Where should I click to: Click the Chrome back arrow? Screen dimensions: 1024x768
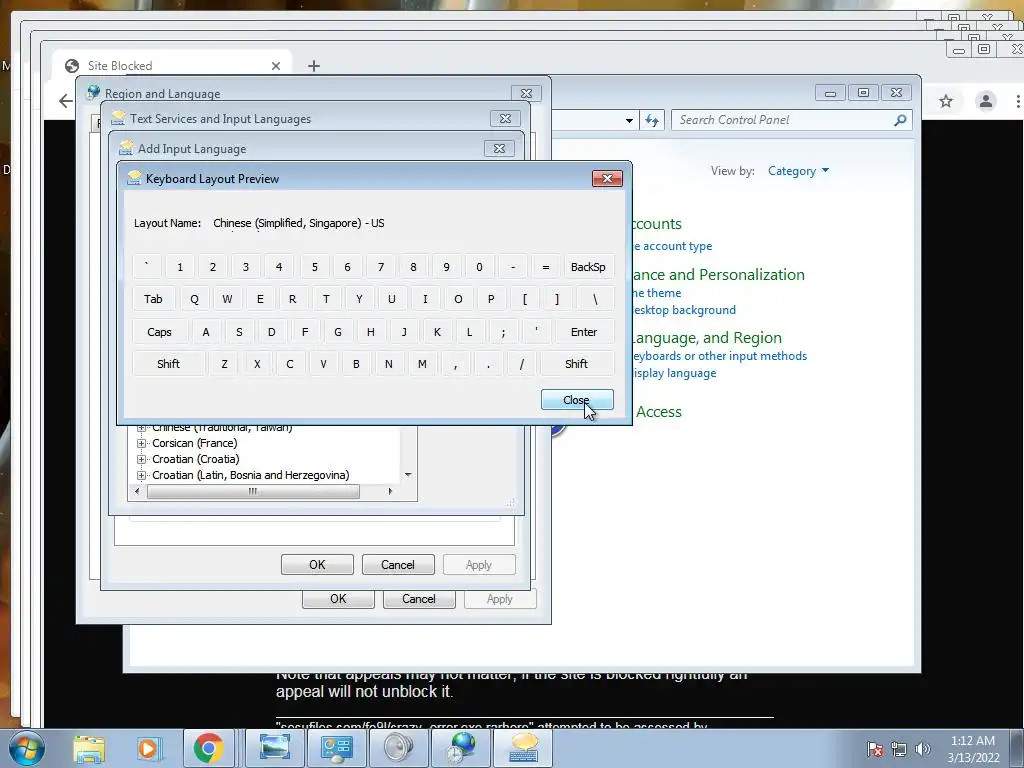point(65,101)
